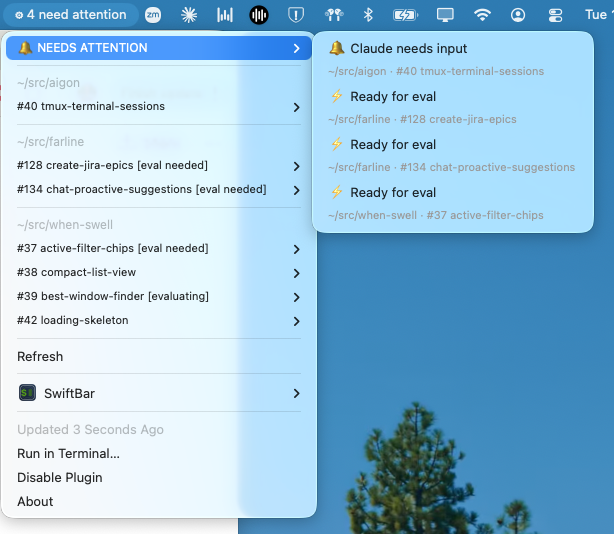Click the user account icon in the menu bar
614x534 pixels.
(518, 15)
